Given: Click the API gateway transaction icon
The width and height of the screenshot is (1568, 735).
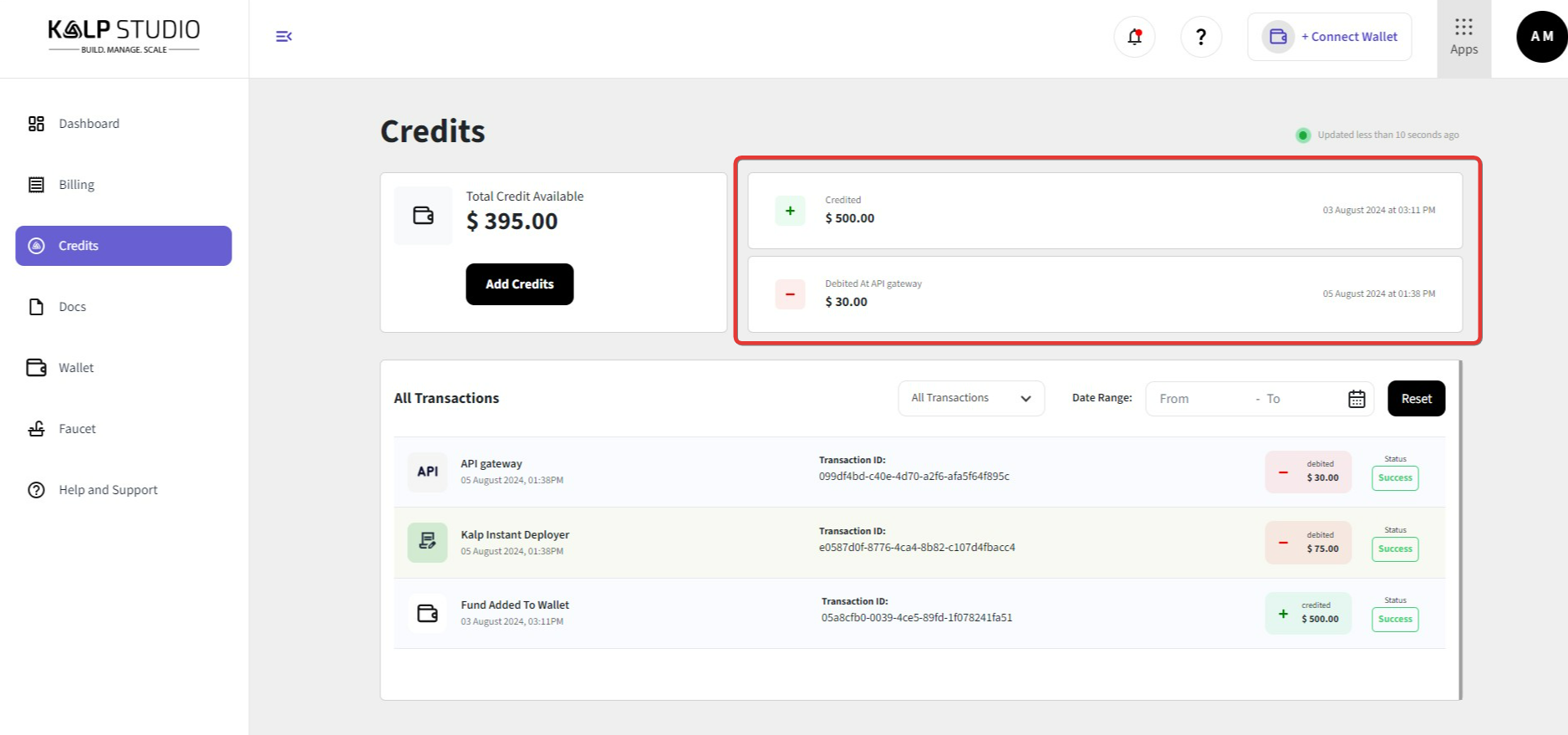Looking at the screenshot, I should [427, 472].
